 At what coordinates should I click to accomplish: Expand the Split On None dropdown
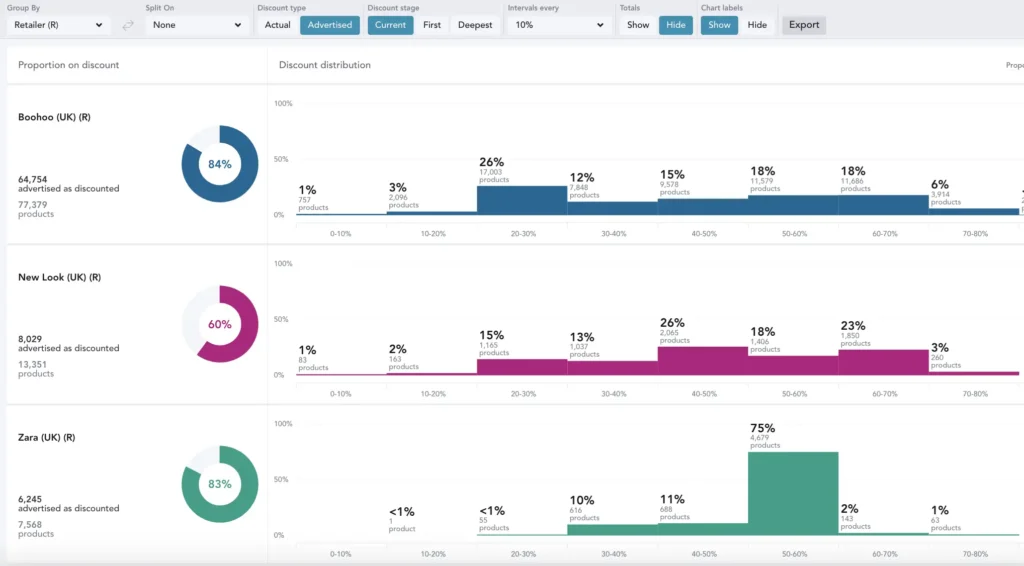click(196, 25)
